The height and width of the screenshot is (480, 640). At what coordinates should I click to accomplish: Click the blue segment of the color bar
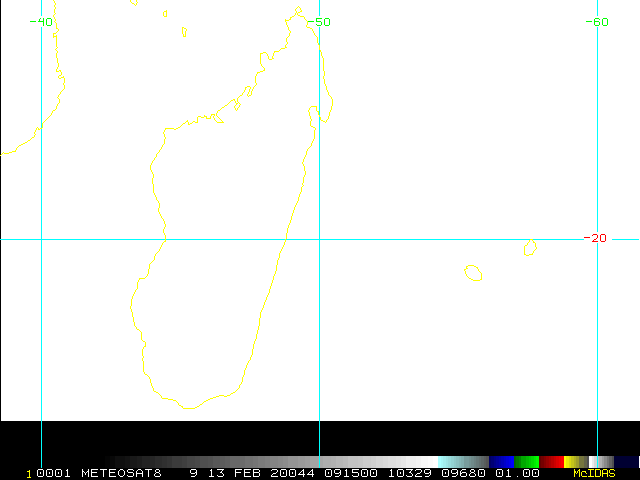pos(501,461)
